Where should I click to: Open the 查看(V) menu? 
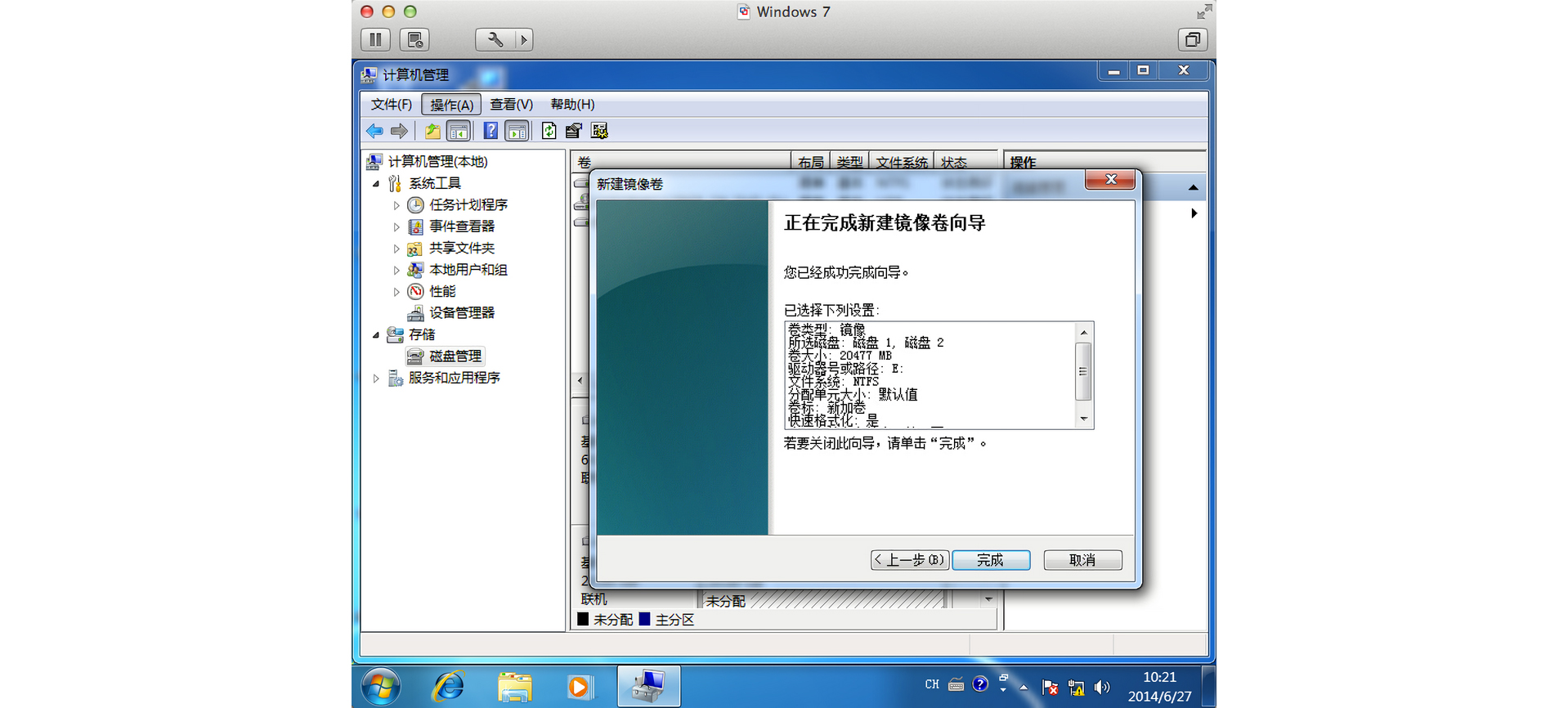[512, 105]
